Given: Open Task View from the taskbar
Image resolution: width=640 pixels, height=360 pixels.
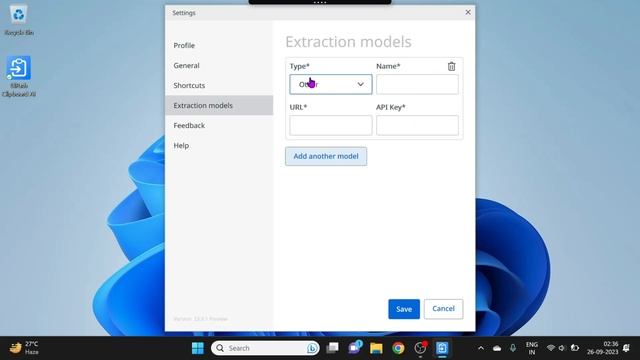Looking at the screenshot, I should 333,348.
